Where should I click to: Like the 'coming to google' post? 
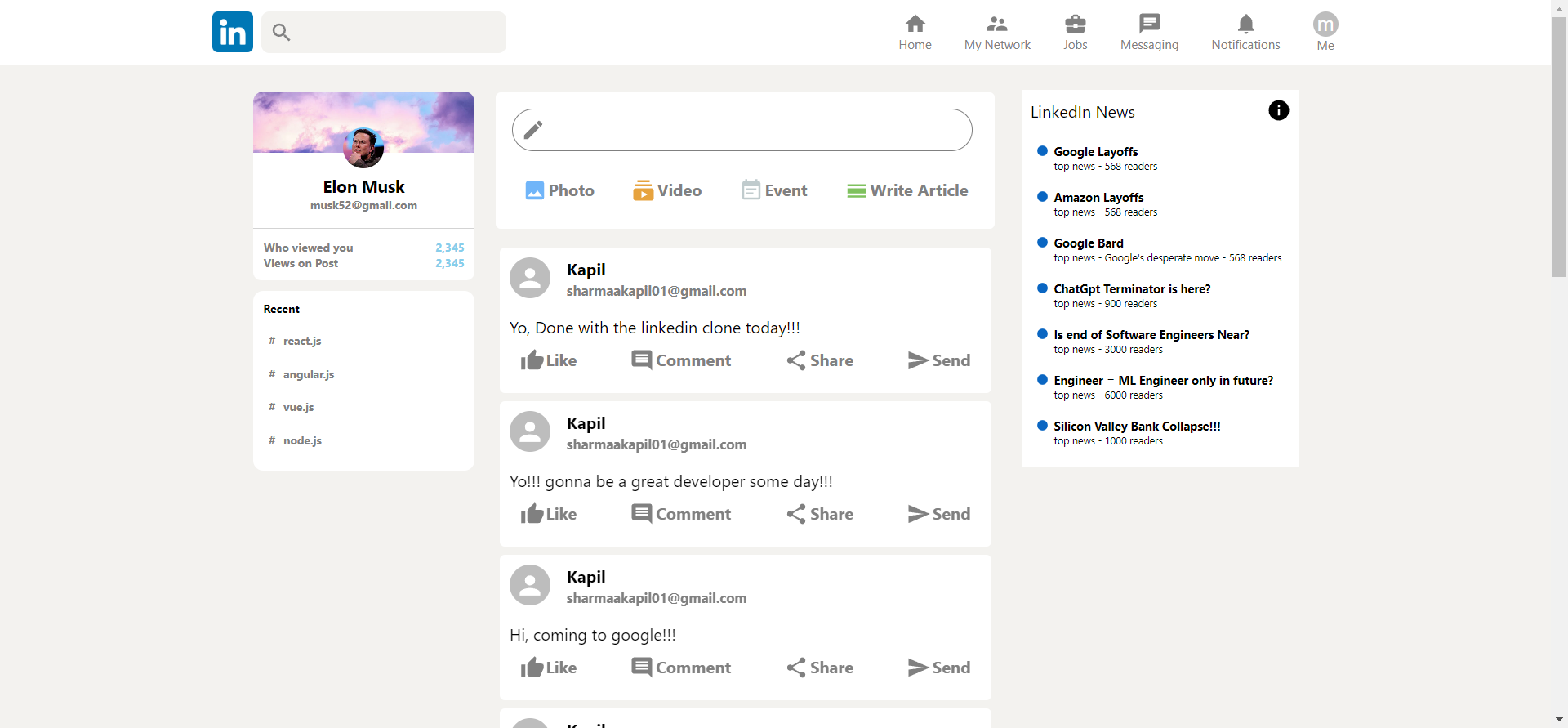pyautogui.click(x=549, y=668)
